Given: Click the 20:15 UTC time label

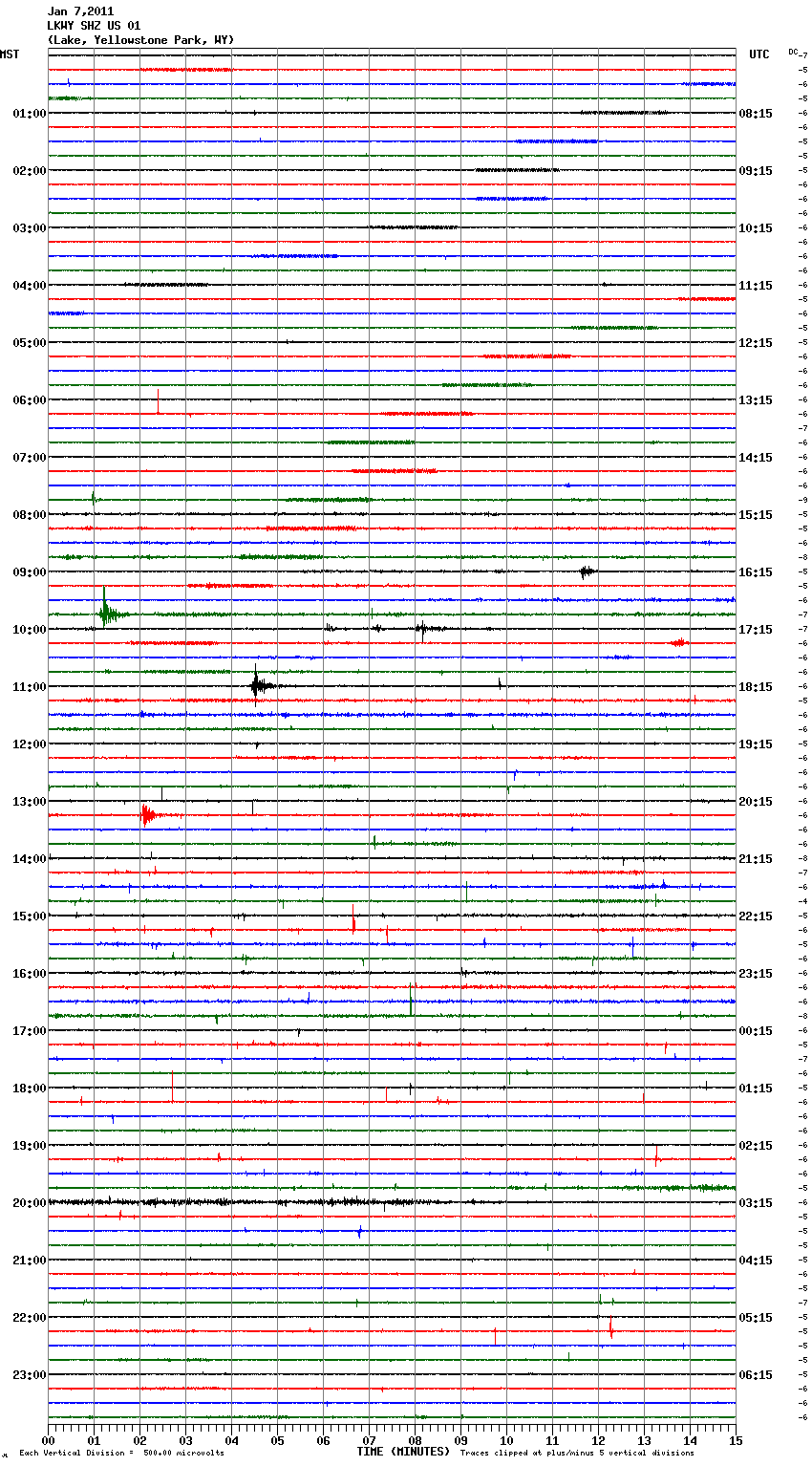Looking at the screenshot, I should (x=756, y=802).
